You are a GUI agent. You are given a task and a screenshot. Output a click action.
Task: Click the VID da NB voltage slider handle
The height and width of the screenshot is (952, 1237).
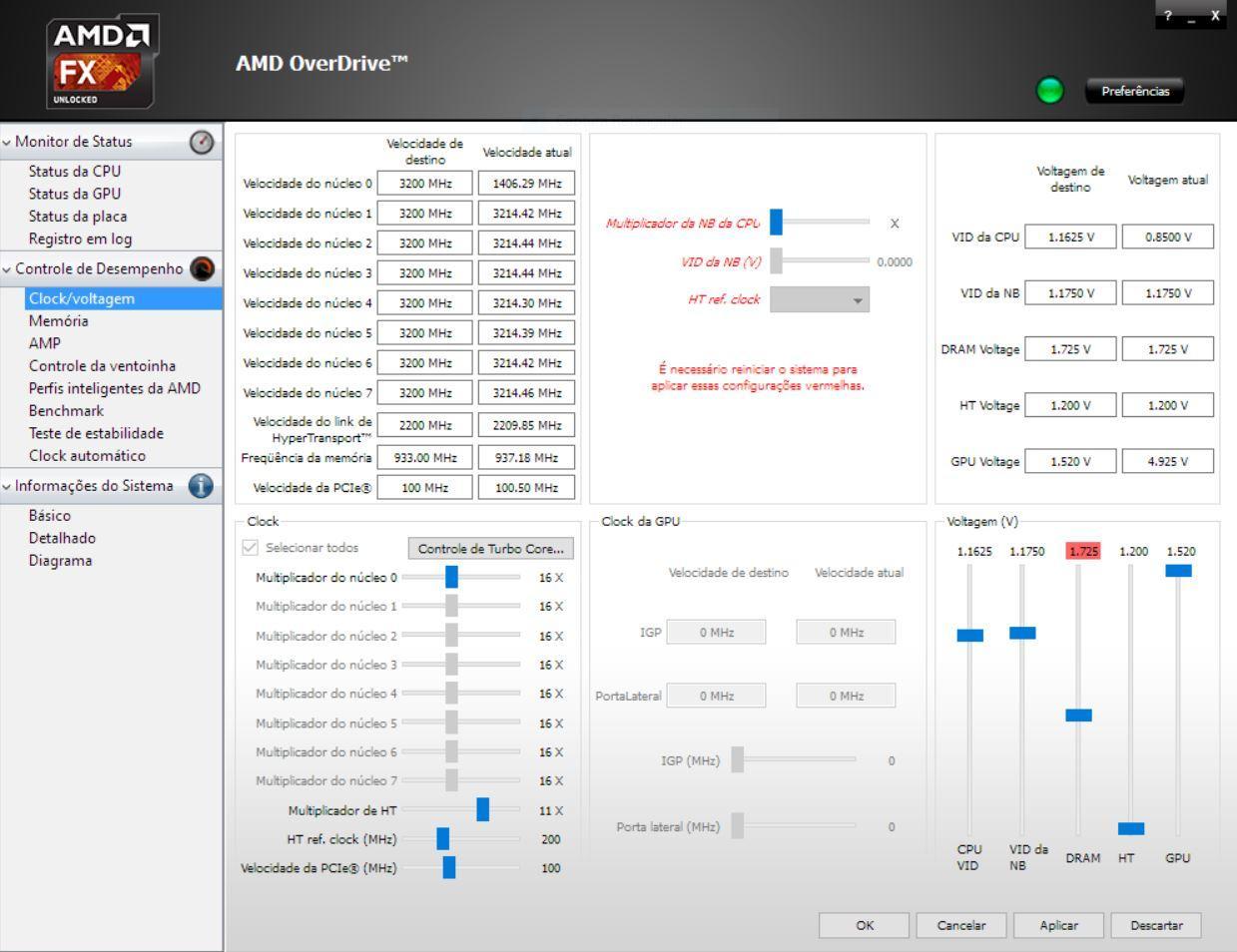(1022, 633)
